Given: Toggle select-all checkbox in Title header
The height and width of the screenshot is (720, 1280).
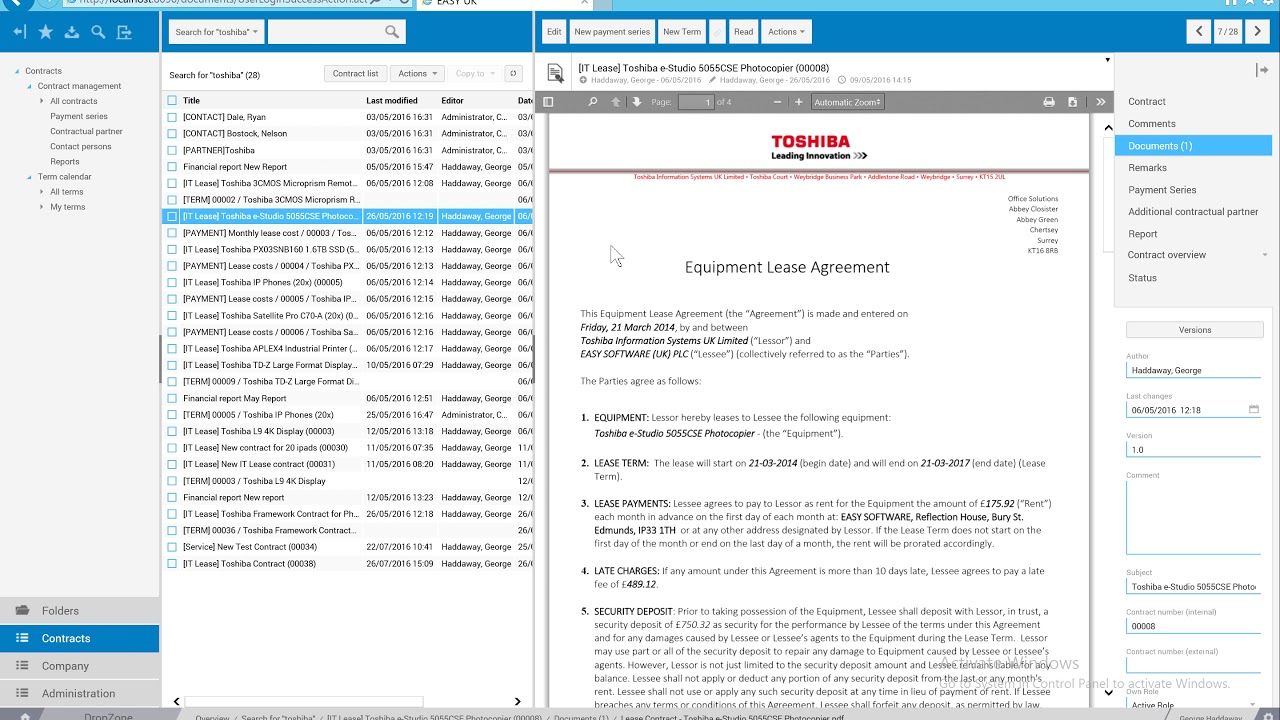Looking at the screenshot, I should point(172,100).
